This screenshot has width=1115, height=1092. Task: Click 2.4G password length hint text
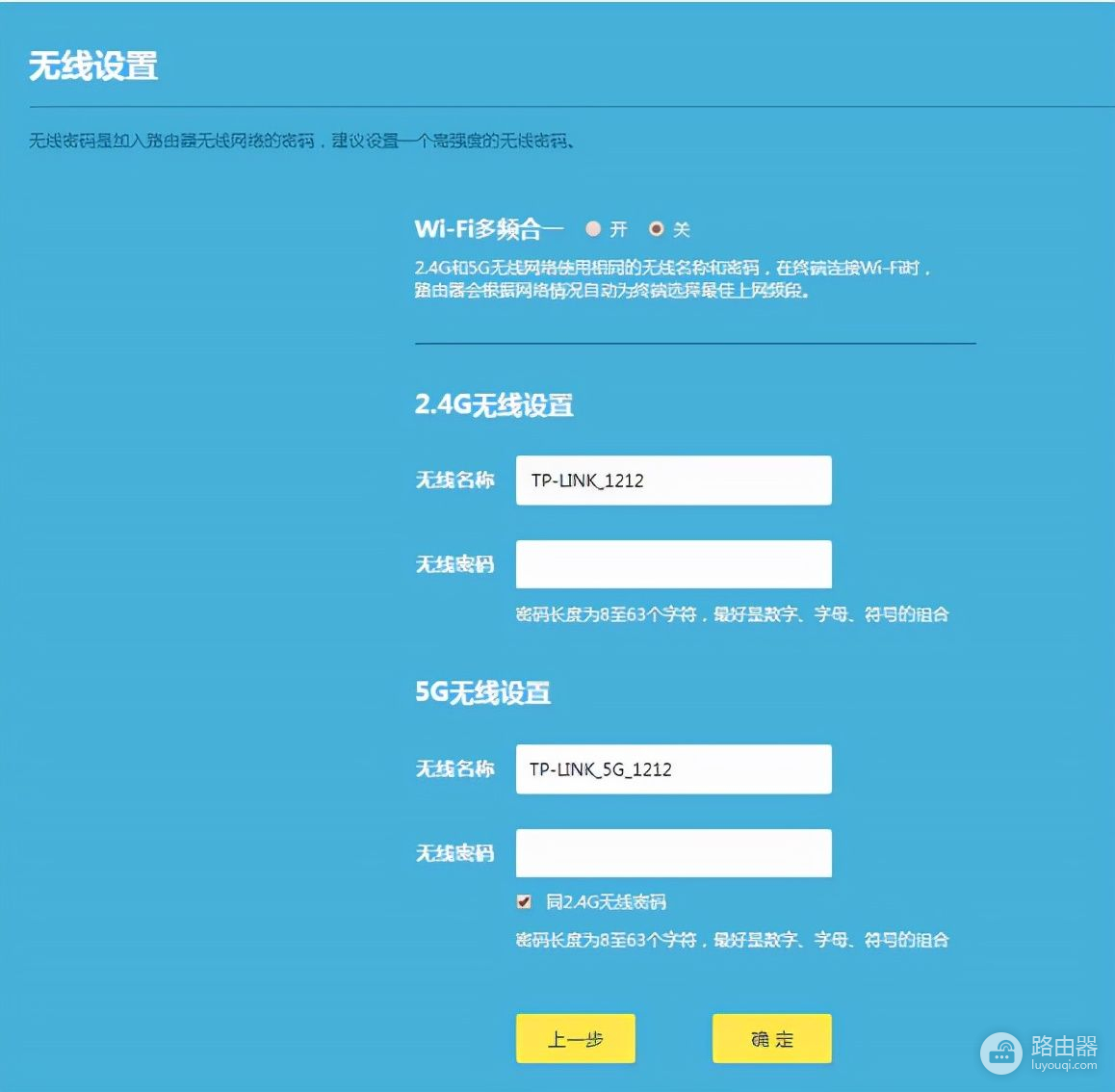tap(733, 614)
